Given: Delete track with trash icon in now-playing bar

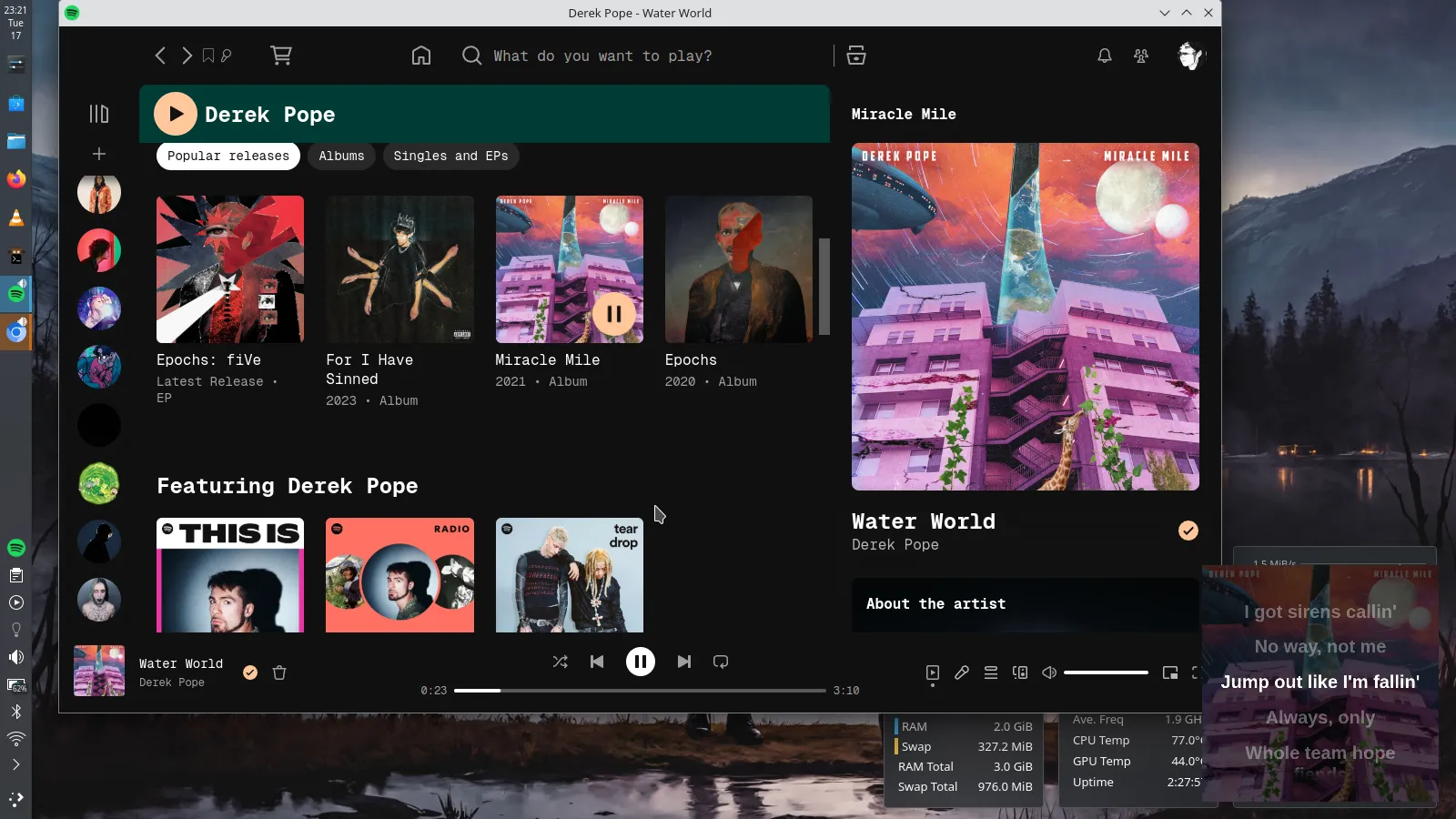Looking at the screenshot, I should coord(279,672).
